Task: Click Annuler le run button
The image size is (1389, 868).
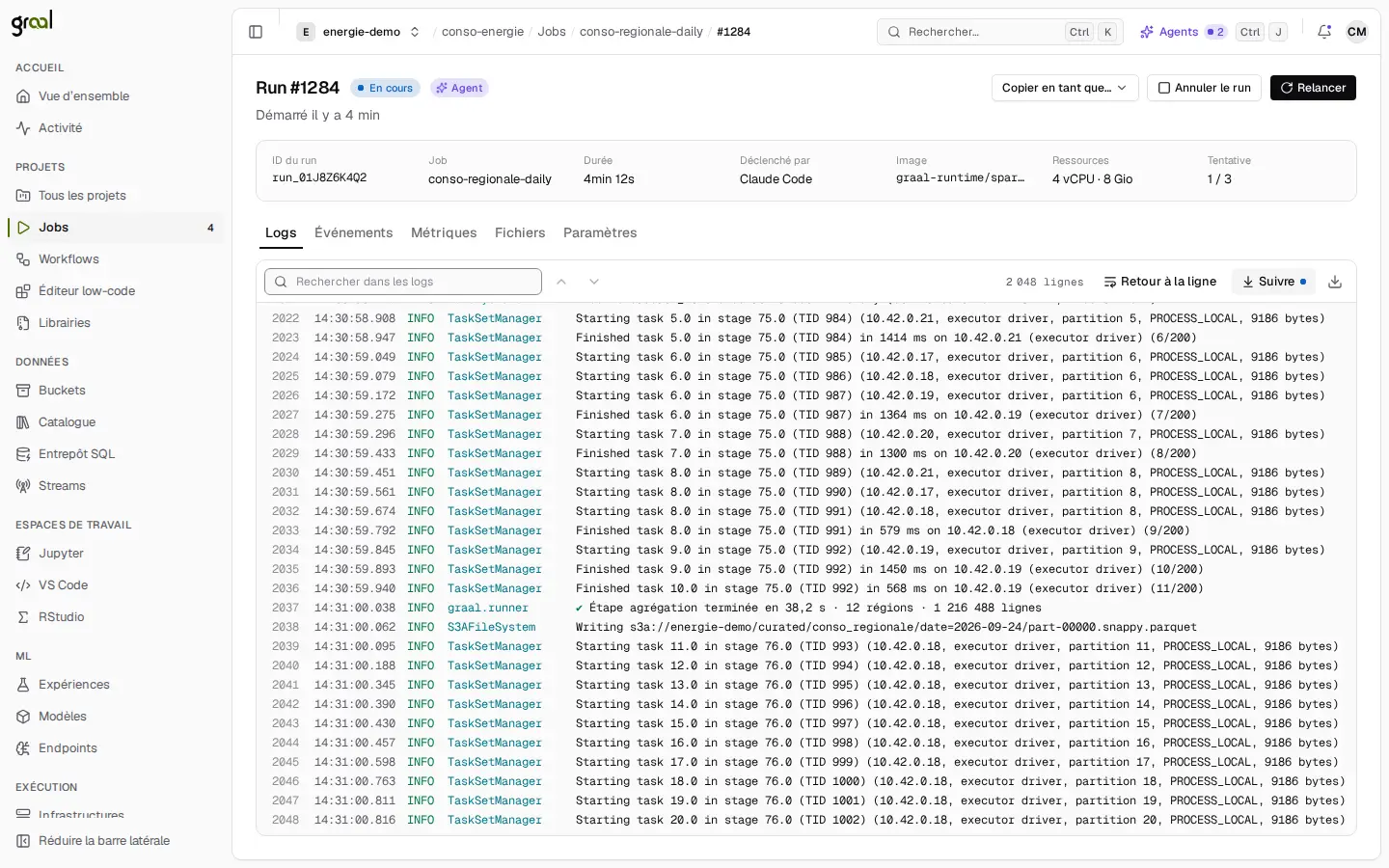Action: click(x=1204, y=88)
